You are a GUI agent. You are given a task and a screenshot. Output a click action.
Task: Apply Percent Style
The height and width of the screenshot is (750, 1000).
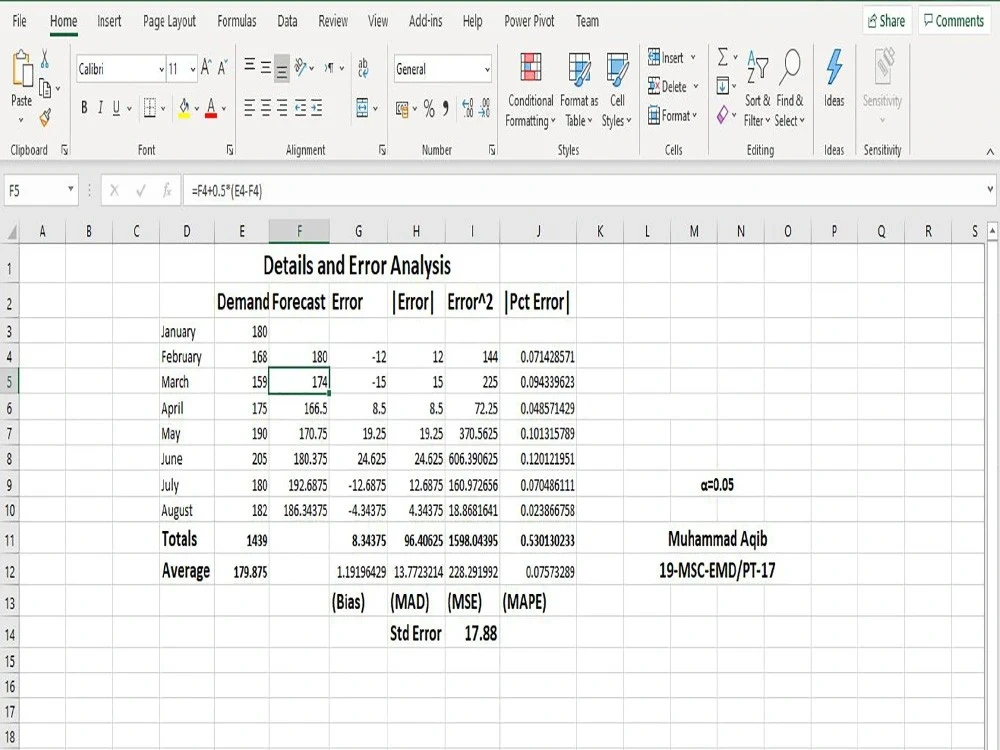(x=429, y=110)
